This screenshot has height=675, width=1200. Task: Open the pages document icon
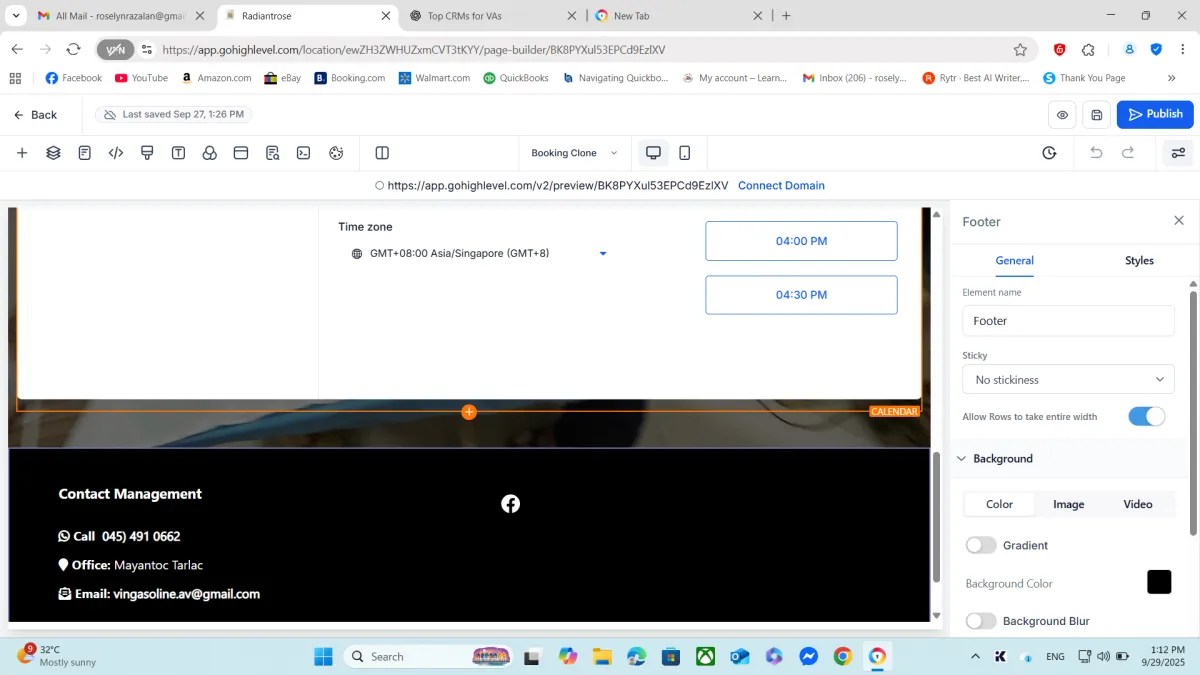point(85,153)
